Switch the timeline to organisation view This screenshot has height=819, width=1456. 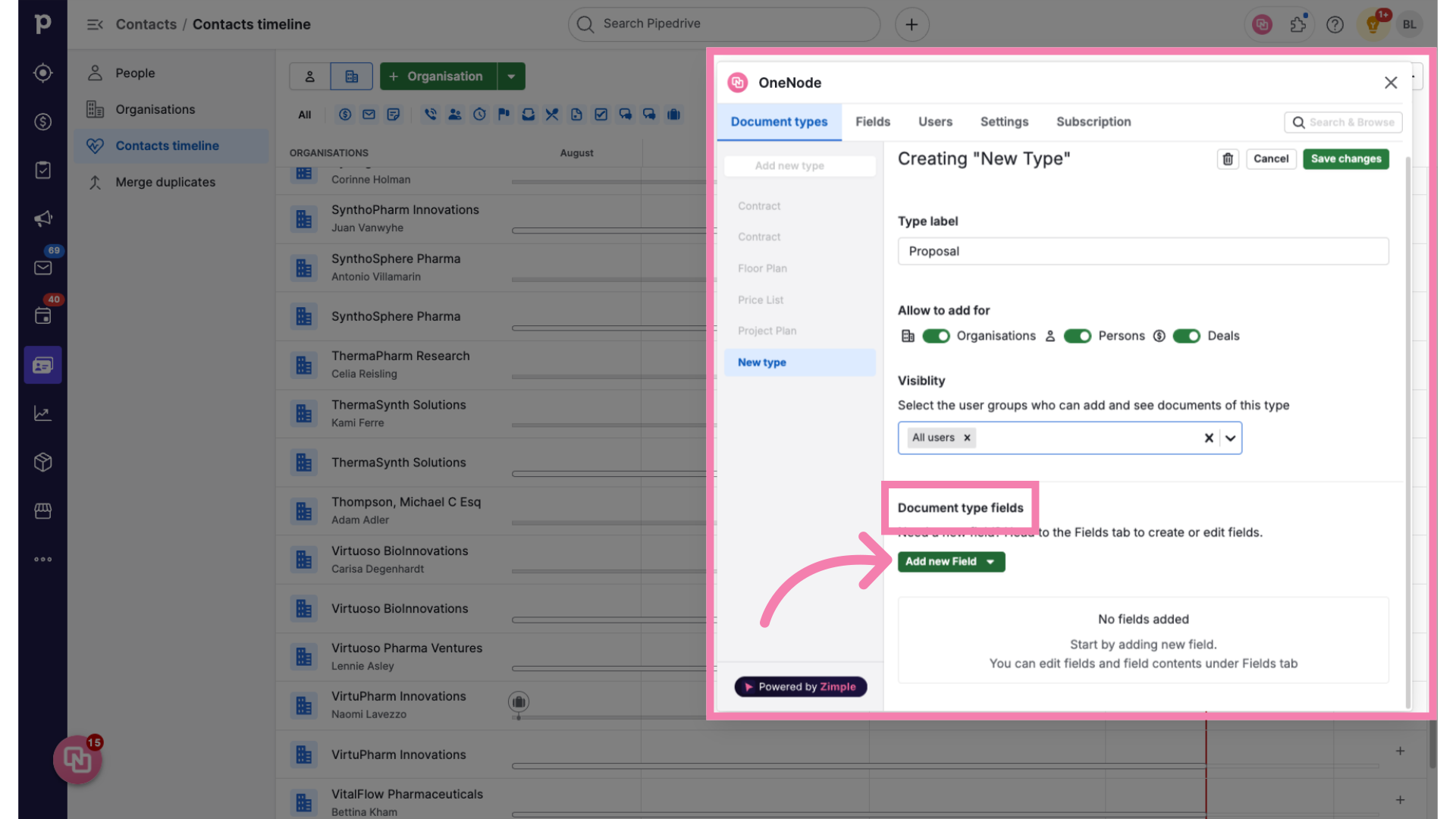(x=351, y=76)
